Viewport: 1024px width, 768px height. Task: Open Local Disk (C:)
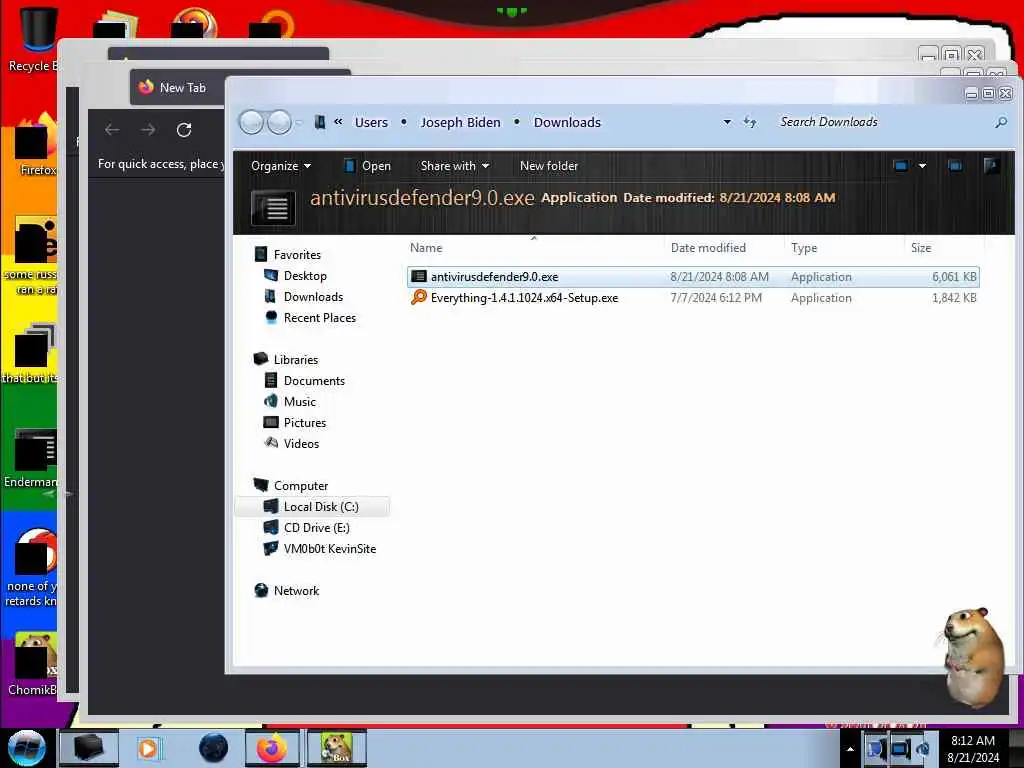tap(321, 507)
